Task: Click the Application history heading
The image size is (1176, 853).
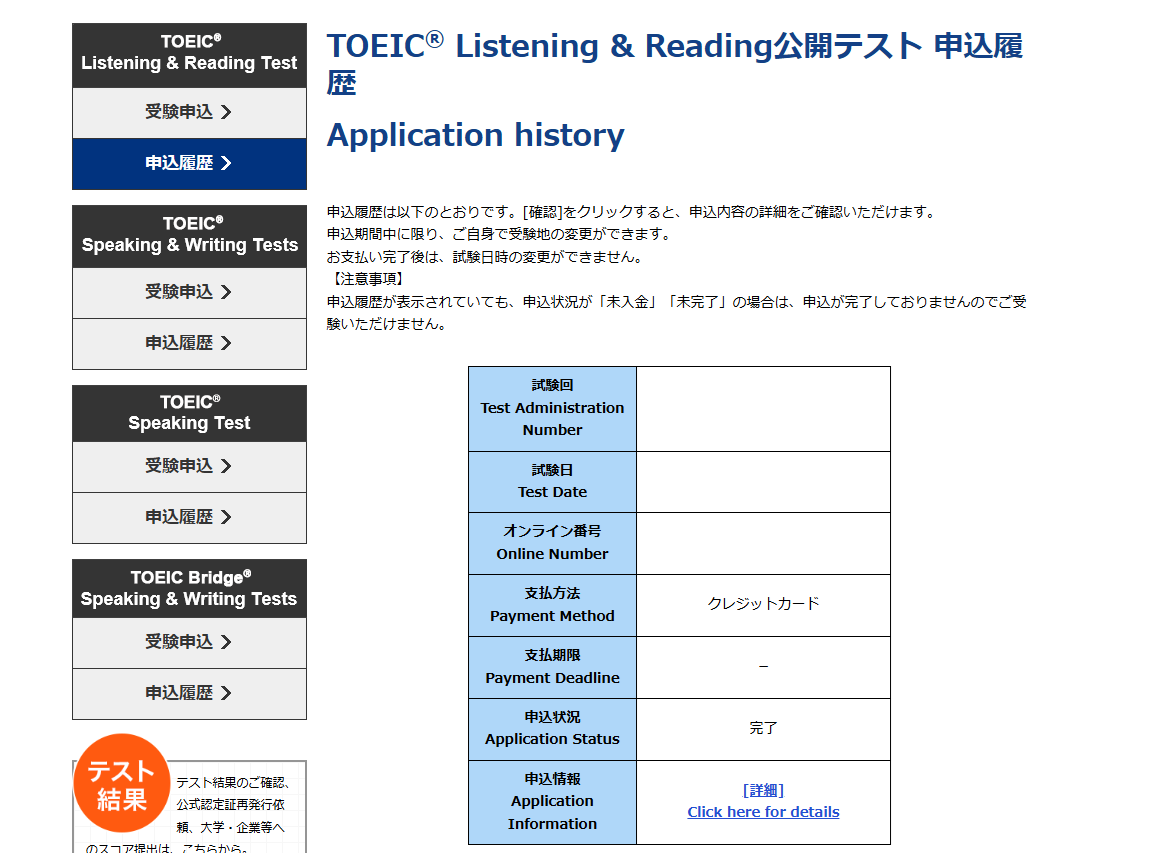Action: 476,136
